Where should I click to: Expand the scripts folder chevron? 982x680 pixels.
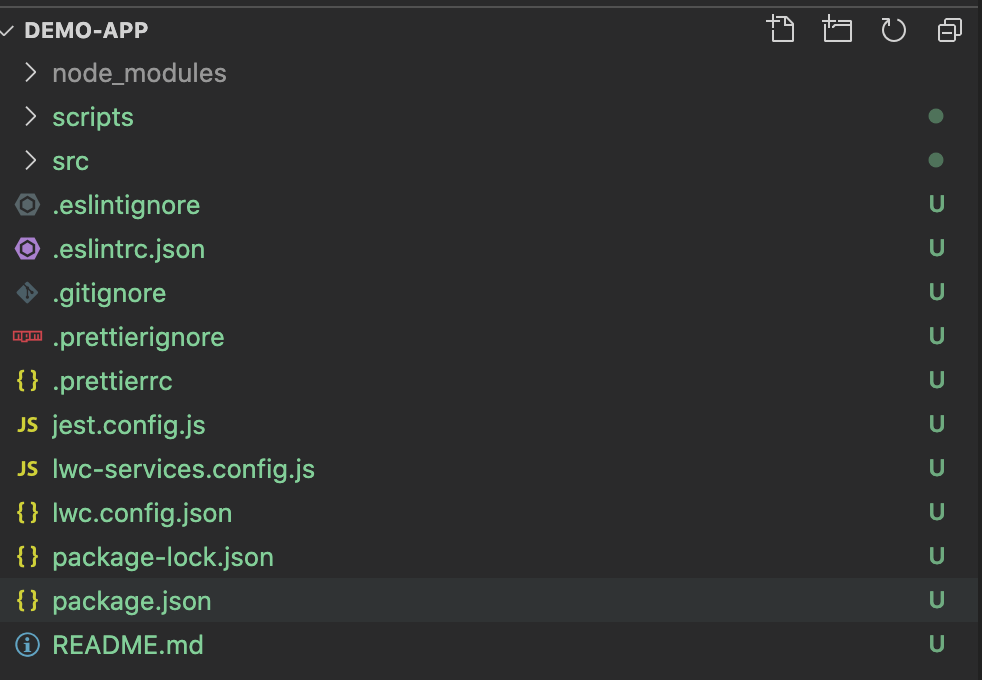[30, 116]
